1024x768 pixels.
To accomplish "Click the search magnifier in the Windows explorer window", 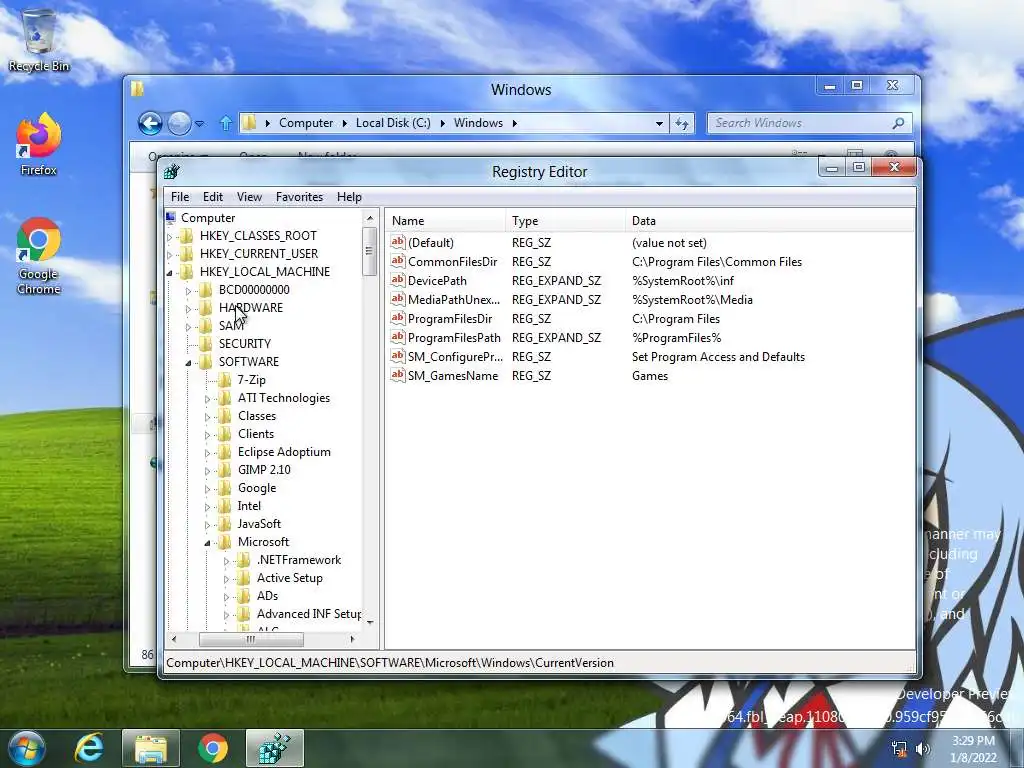I will tap(899, 123).
